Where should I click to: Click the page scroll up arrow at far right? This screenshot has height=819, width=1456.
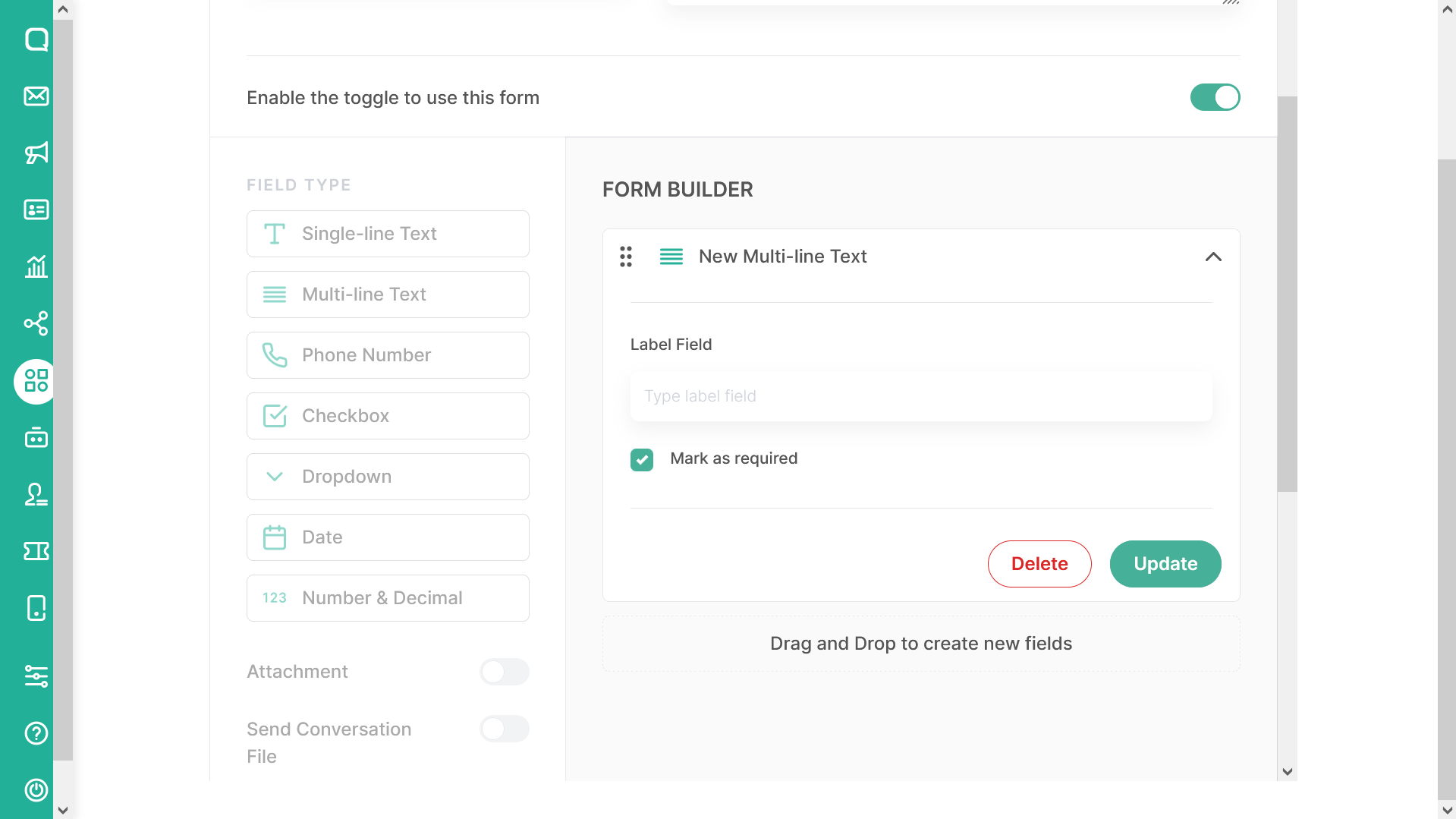pos(1446,9)
